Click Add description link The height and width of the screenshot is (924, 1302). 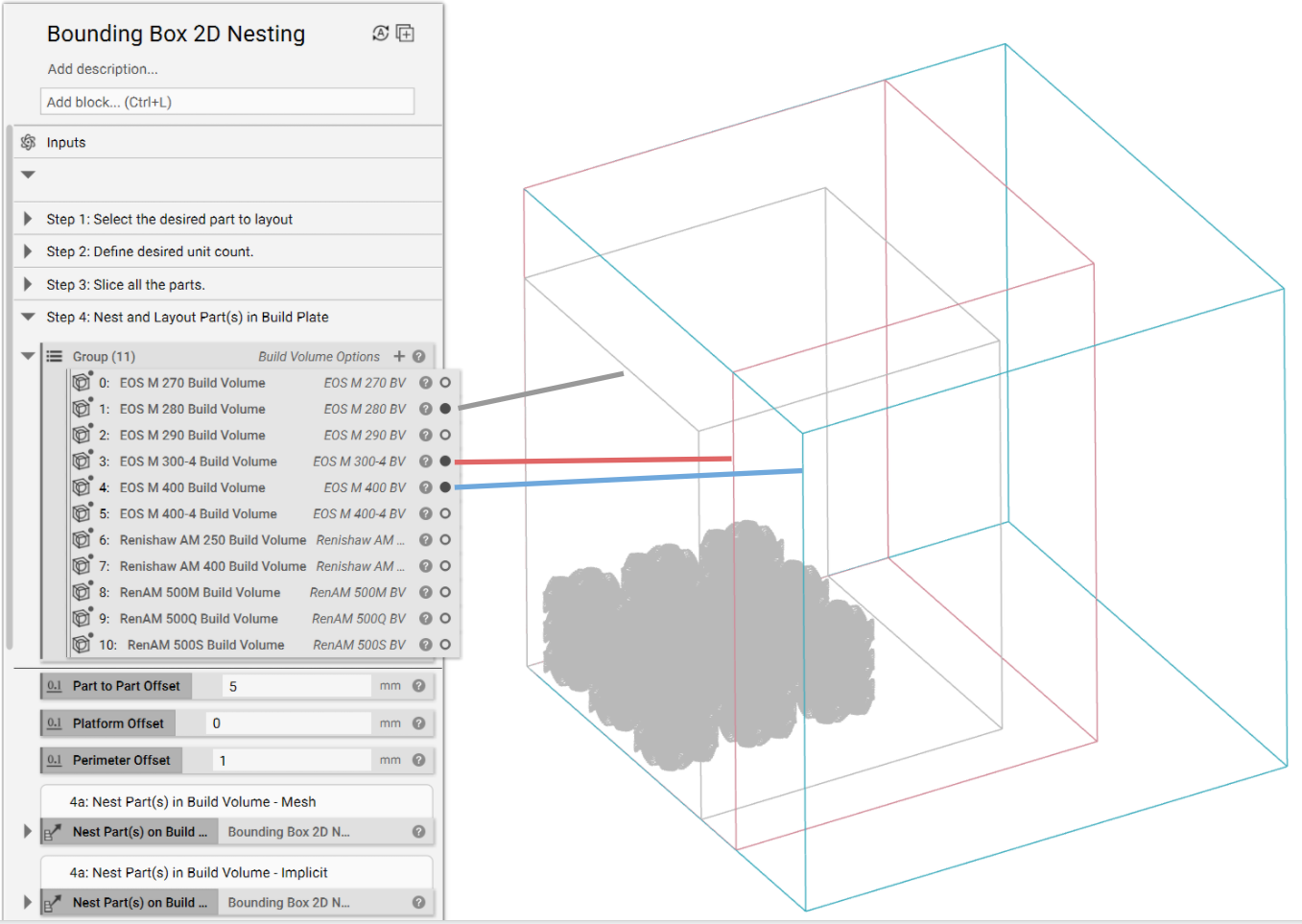[103, 69]
